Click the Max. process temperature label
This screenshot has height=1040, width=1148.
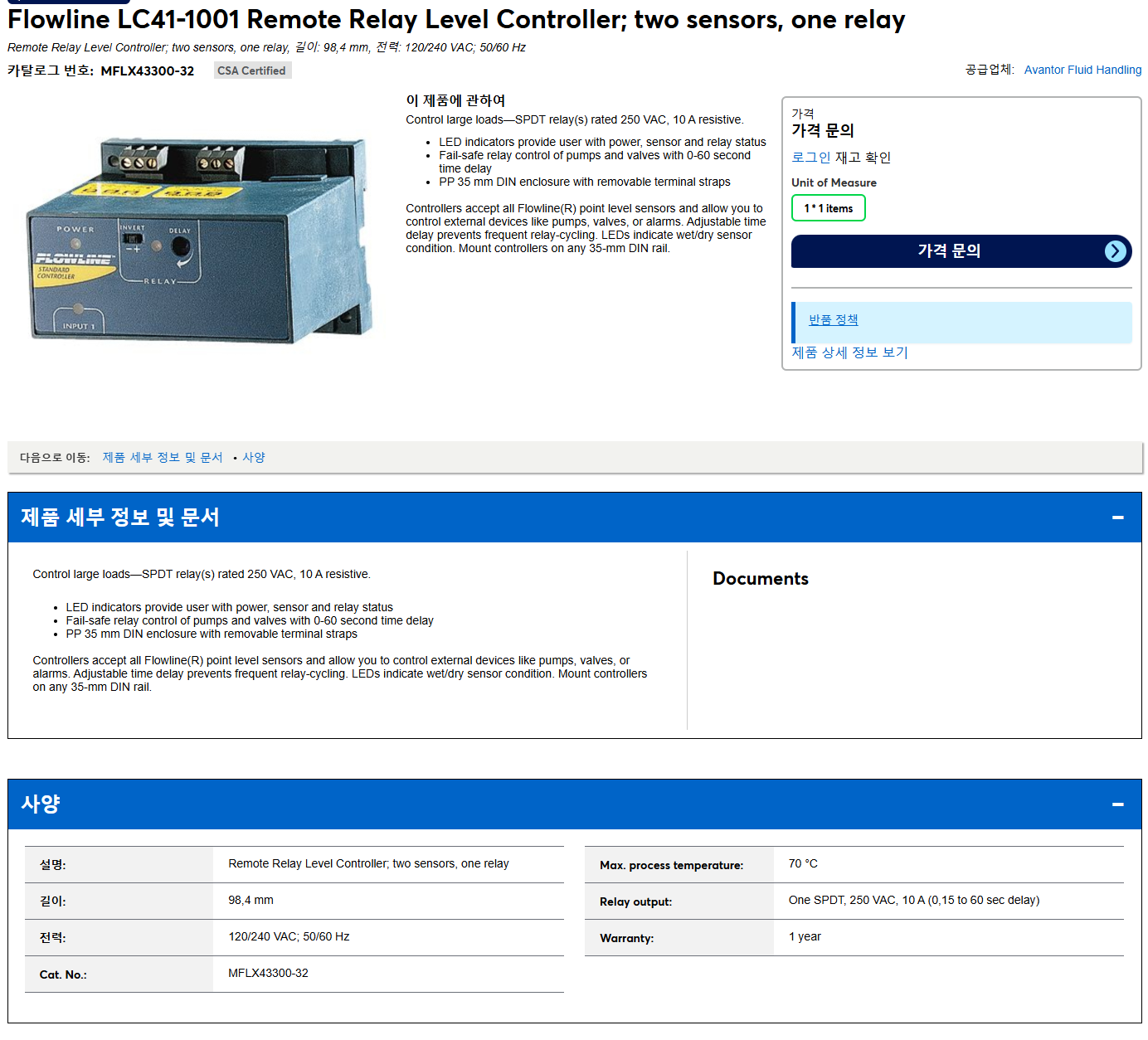(x=672, y=865)
